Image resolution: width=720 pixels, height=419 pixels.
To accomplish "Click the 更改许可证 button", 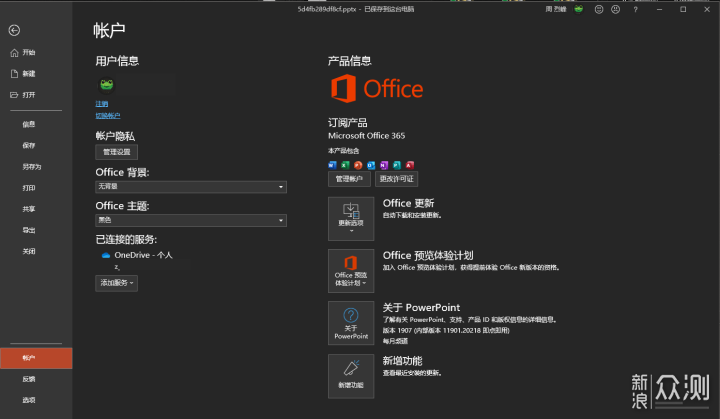I will 397,179.
